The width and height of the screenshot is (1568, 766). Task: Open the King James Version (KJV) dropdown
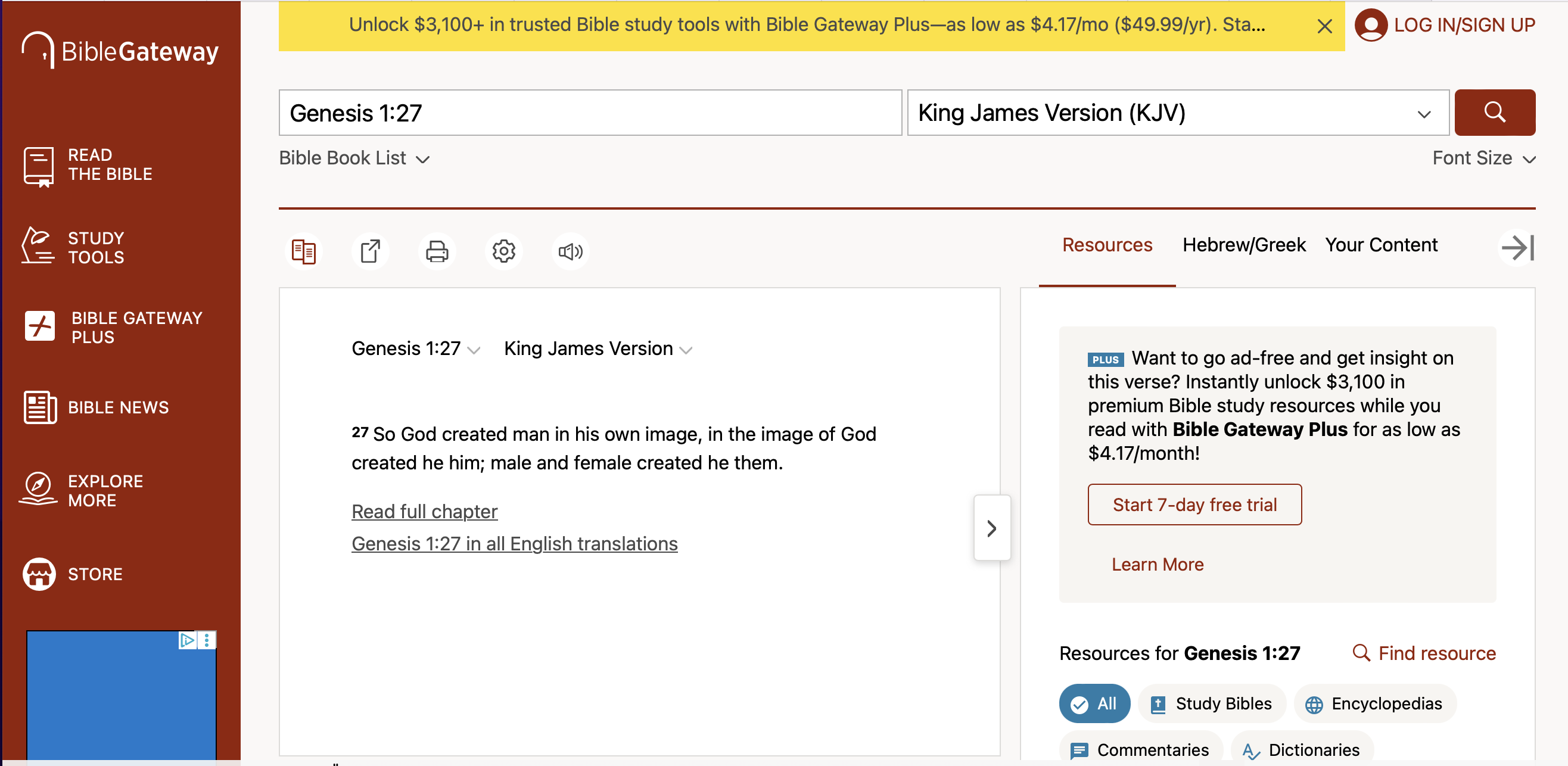(x=1177, y=113)
